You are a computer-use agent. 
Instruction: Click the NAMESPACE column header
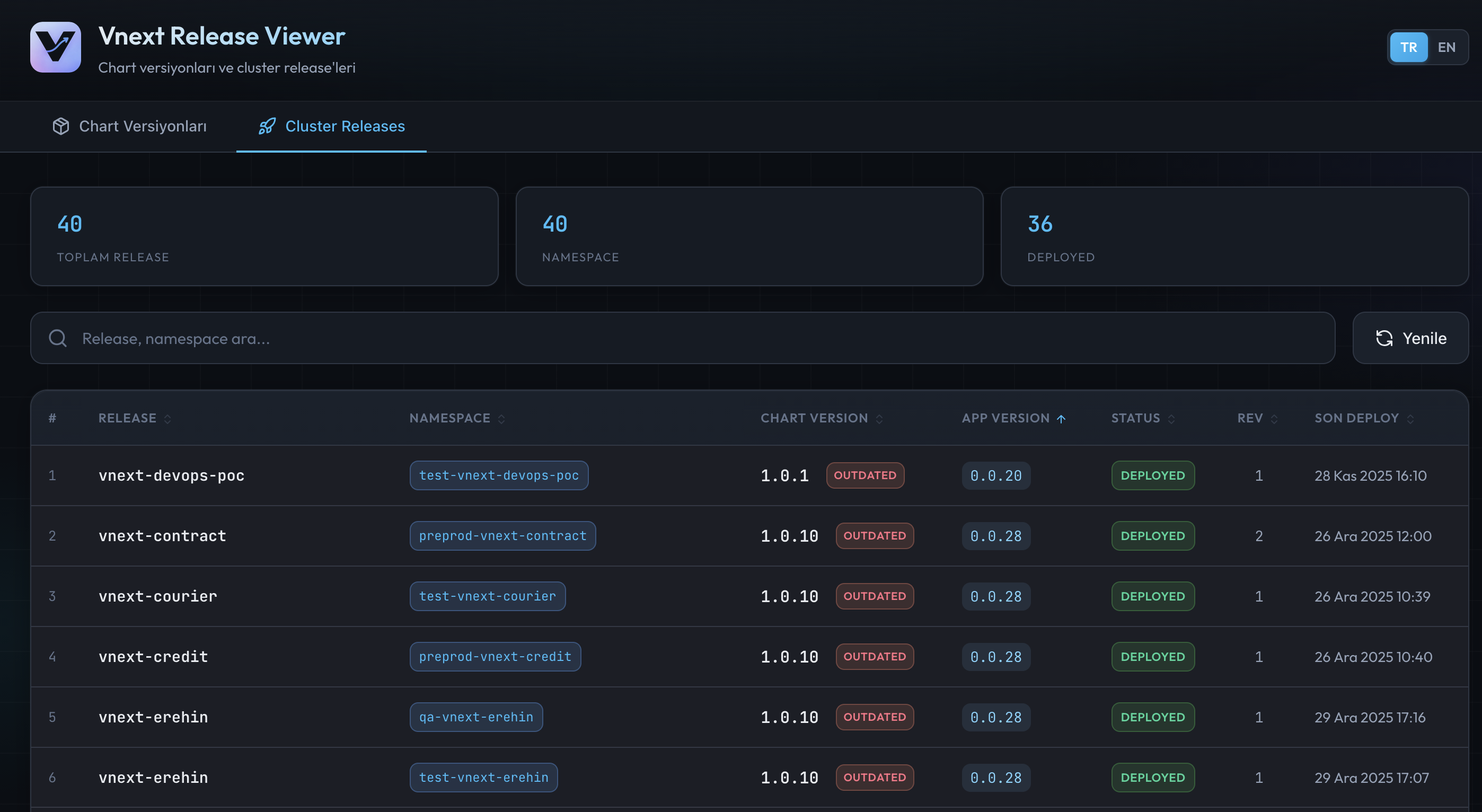449,418
